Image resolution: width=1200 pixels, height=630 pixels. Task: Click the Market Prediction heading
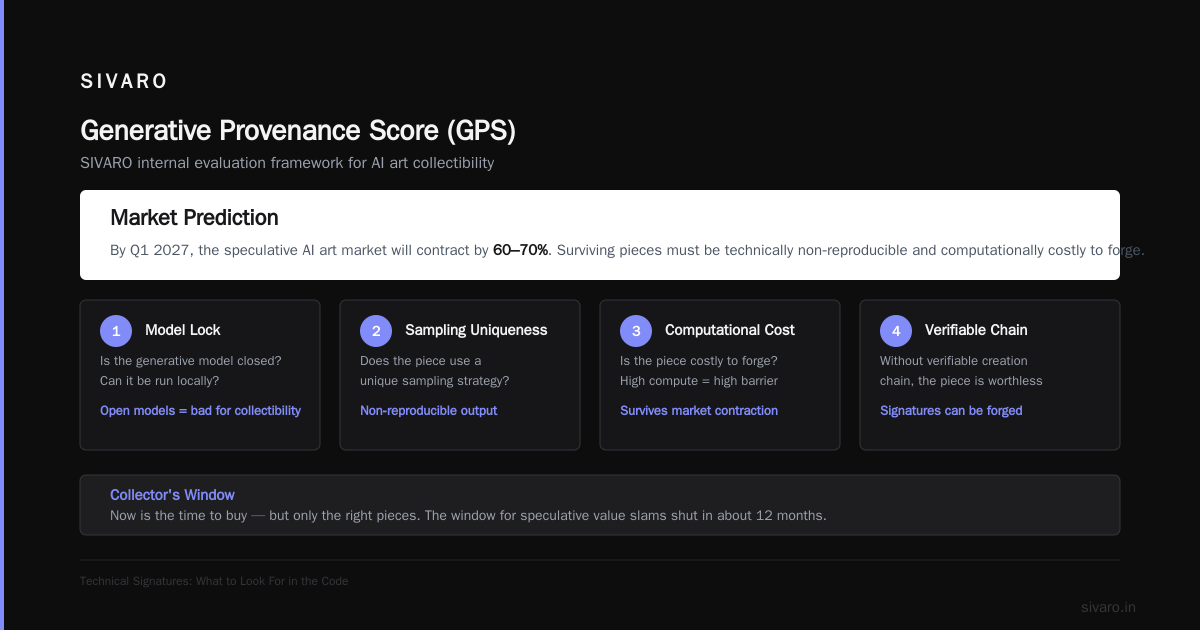(194, 218)
